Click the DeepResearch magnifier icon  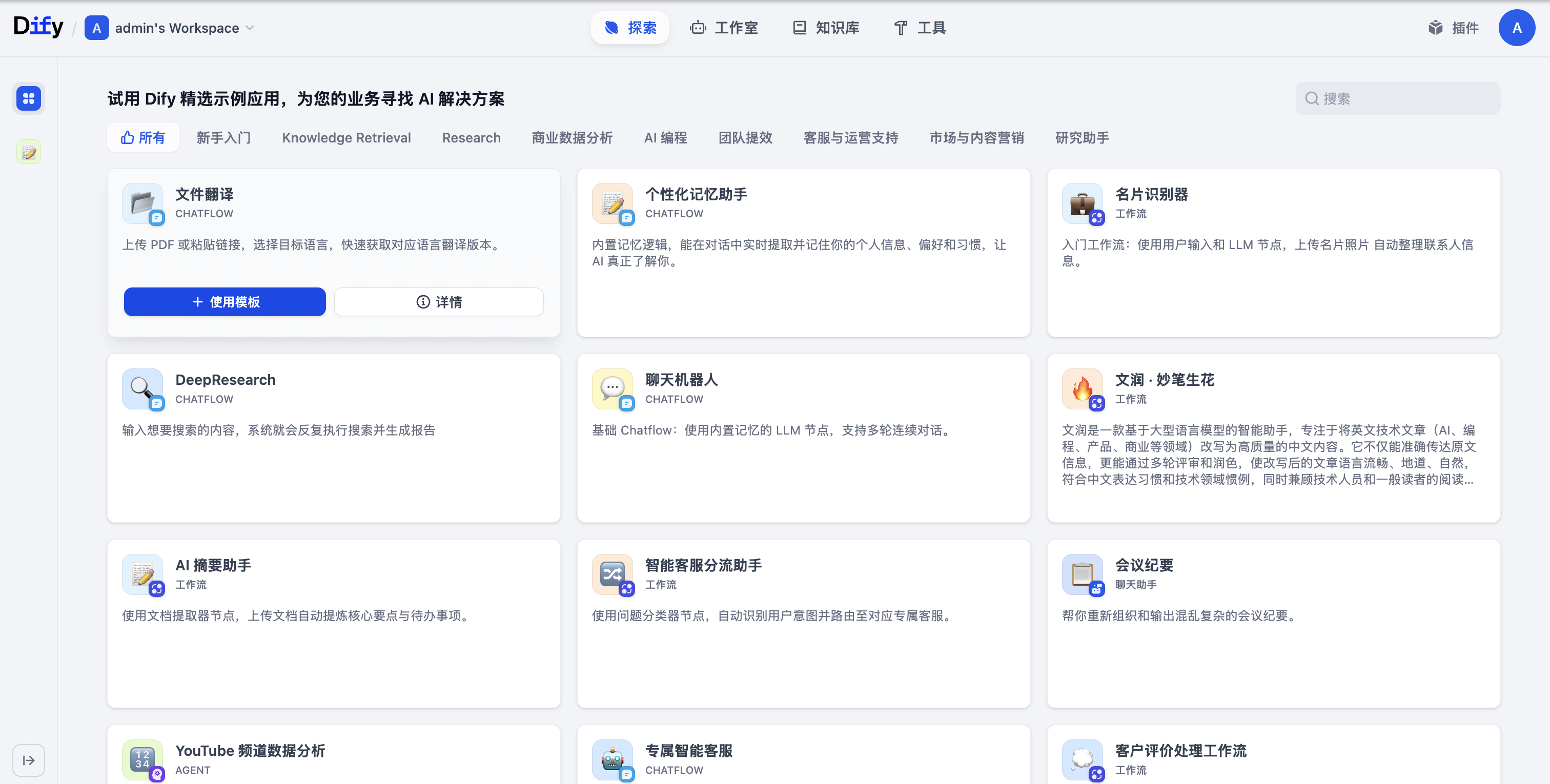pos(142,389)
